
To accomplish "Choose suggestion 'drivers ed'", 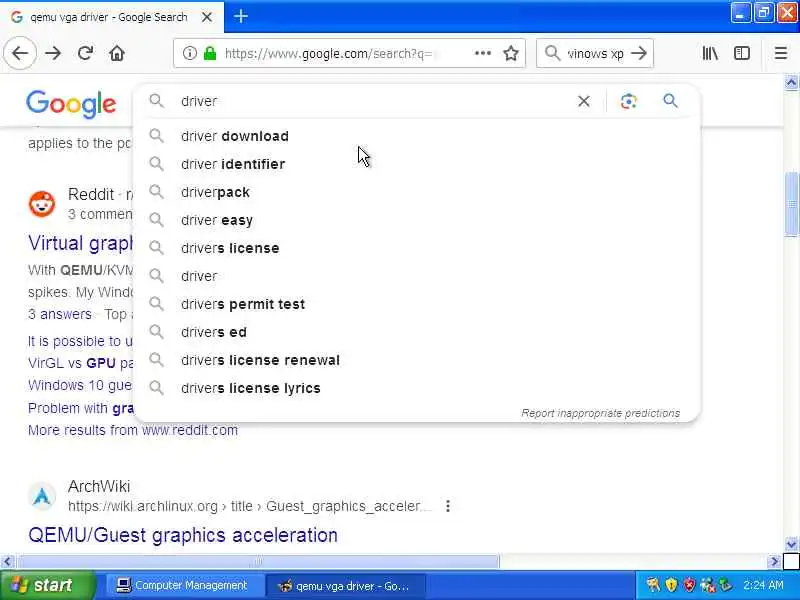I will pos(416,332).
